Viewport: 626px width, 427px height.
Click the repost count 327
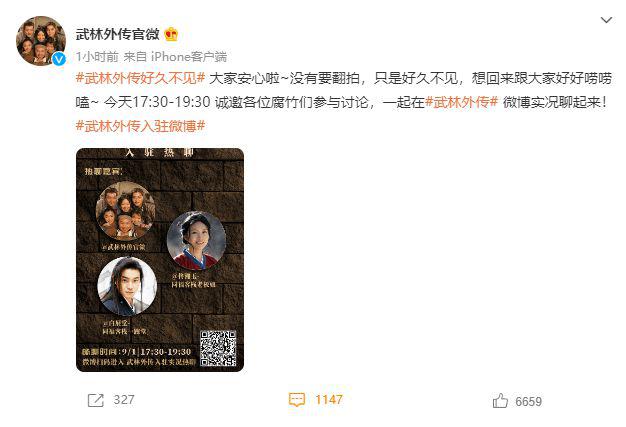[124, 400]
